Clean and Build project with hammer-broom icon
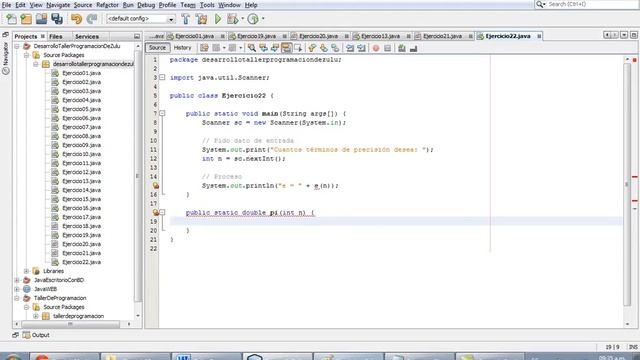 (201, 19)
